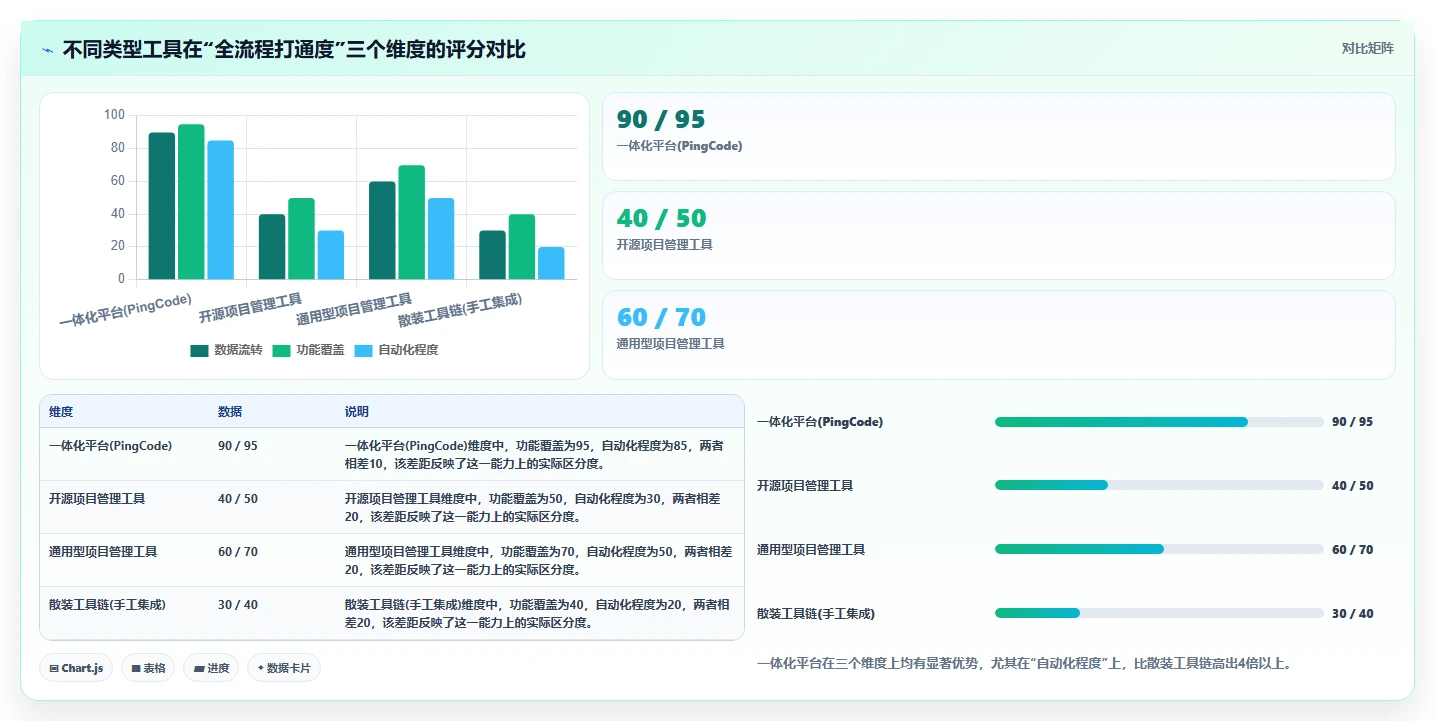Image resolution: width=1435 pixels, height=721 pixels.
Task: Click 数据流转 bar for 一体化平台 in chart
Action: [162, 206]
